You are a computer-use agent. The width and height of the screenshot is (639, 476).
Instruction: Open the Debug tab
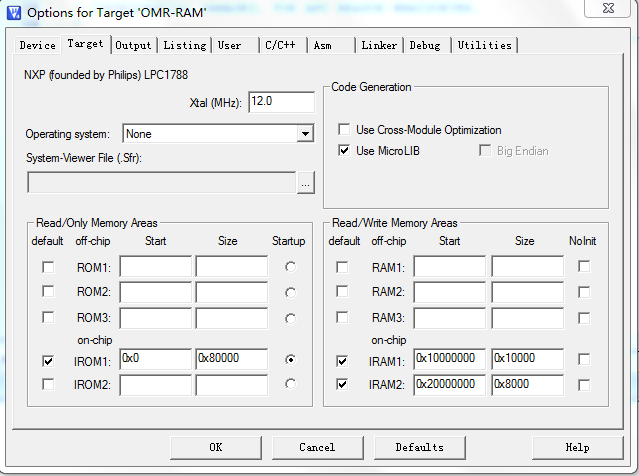(425, 45)
